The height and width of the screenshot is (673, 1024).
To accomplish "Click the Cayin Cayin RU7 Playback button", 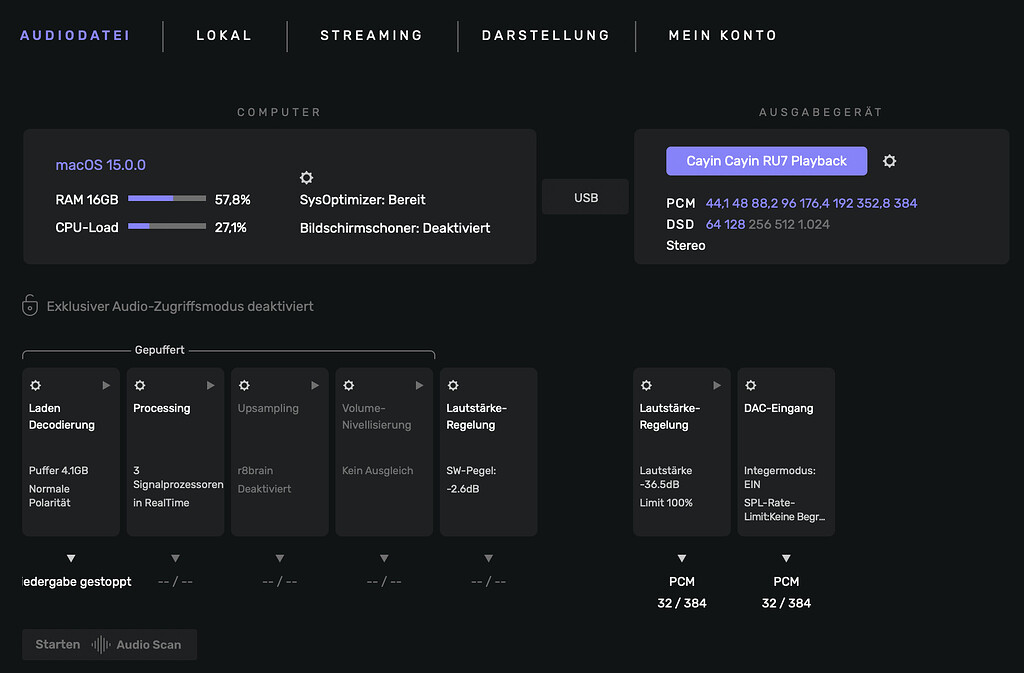I will tap(767, 161).
